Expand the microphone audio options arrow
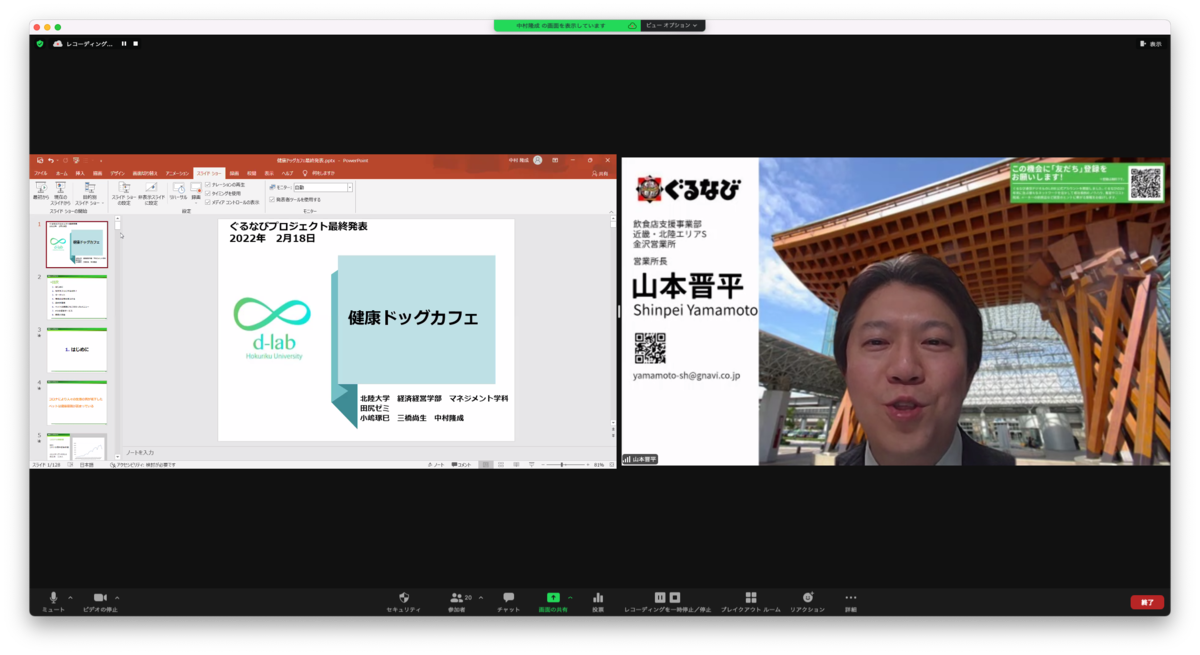This screenshot has width=1200, height=655. point(70,598)
